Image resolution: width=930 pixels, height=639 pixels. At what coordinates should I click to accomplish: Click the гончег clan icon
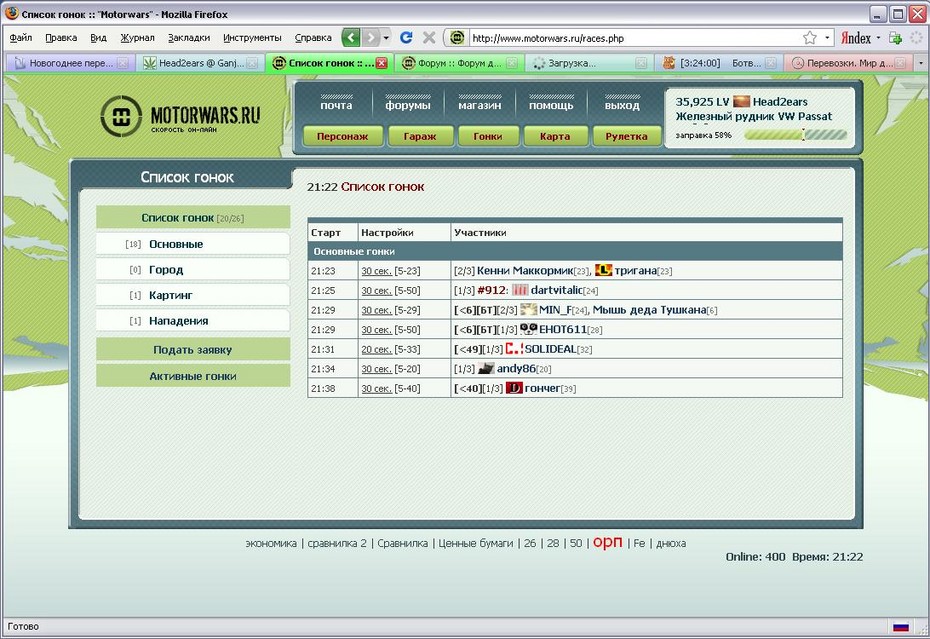514,388
